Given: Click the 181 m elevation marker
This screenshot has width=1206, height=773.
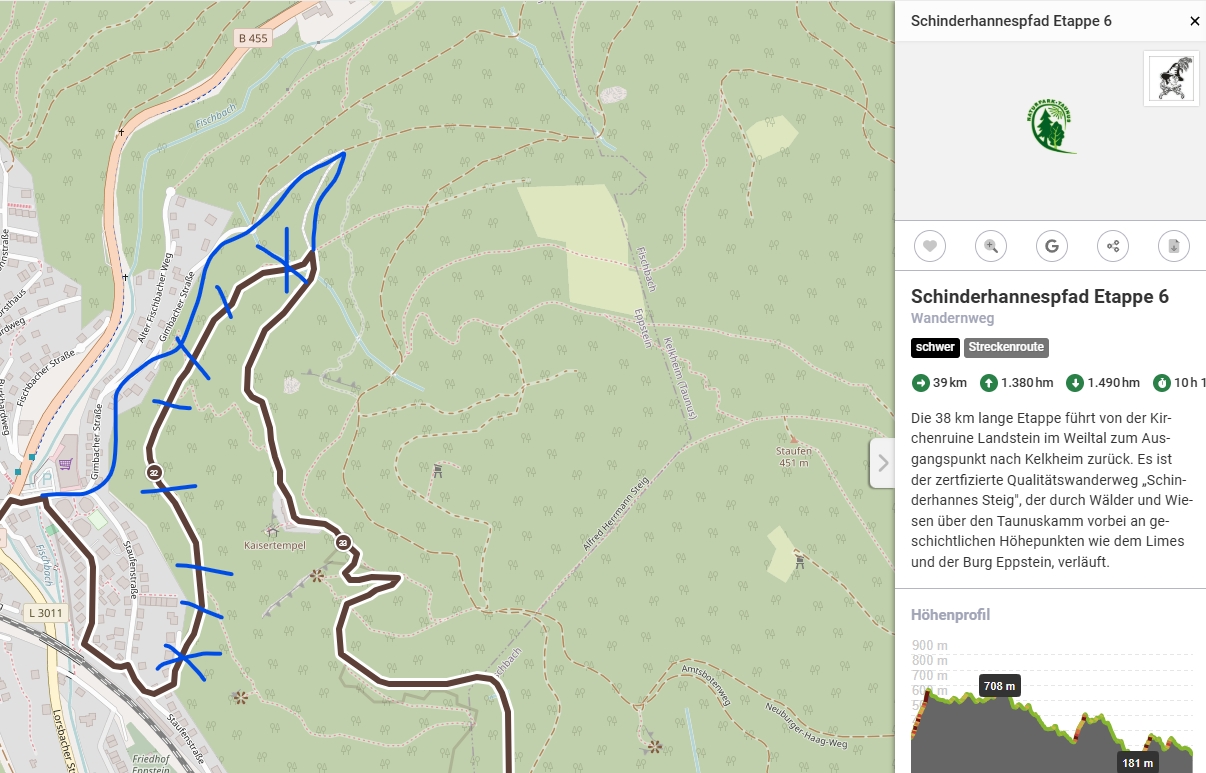Looking at the screenshot, I should click(1138, 763).
